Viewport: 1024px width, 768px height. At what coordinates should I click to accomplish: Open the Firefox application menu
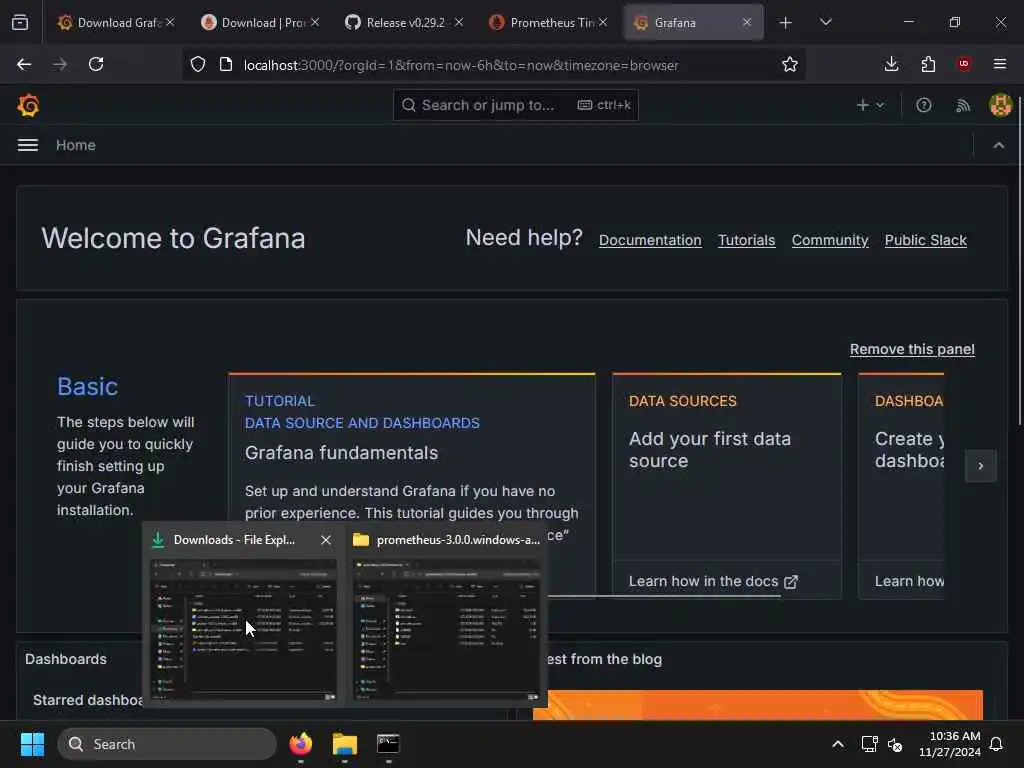click(1000, 64)
